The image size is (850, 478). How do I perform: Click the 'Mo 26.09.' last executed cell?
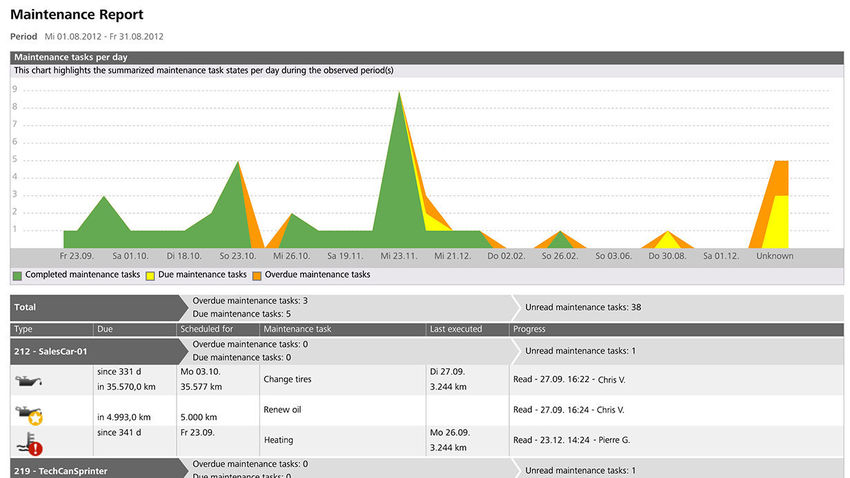coord(450,432)
